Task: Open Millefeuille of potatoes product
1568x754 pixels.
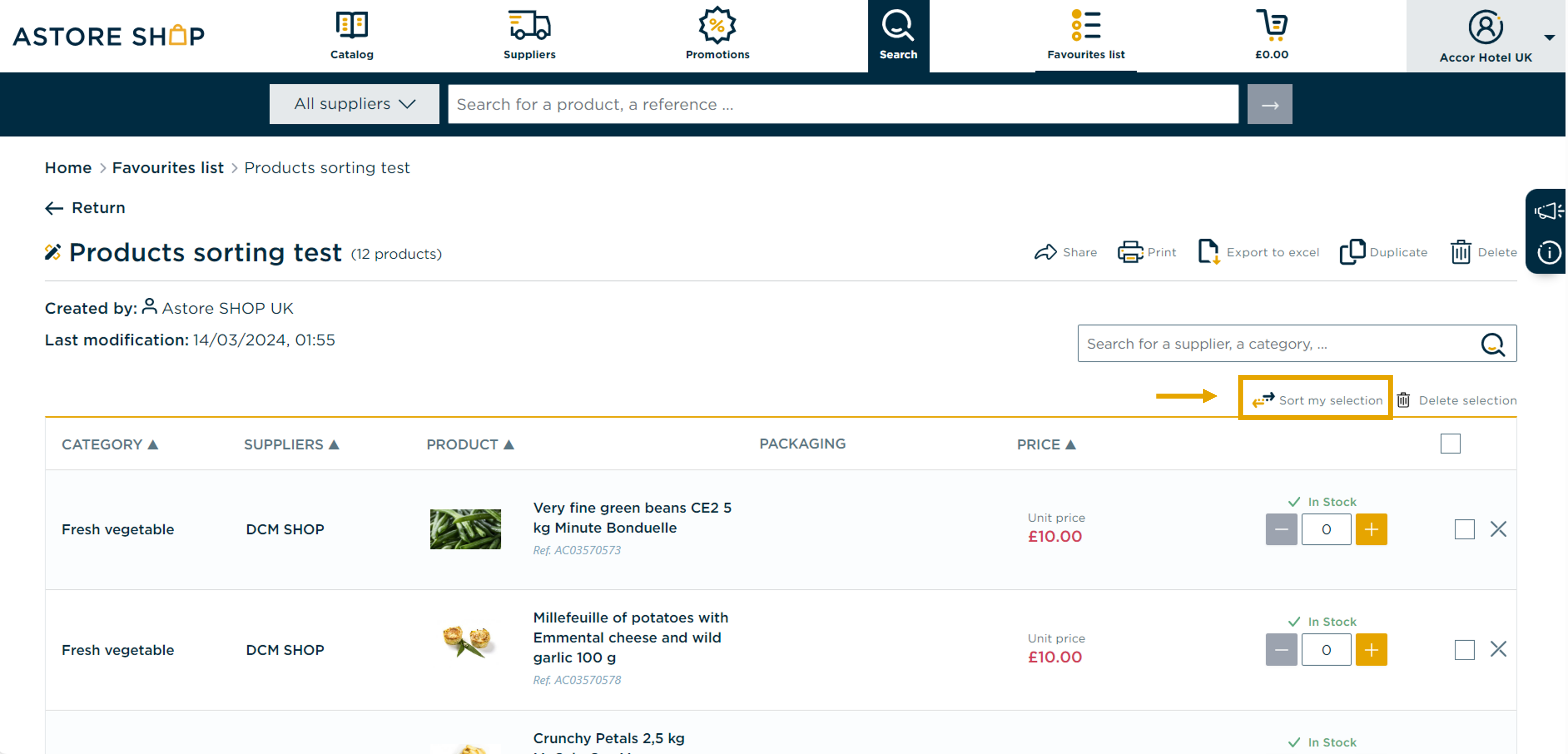Action: pos(631,638)
